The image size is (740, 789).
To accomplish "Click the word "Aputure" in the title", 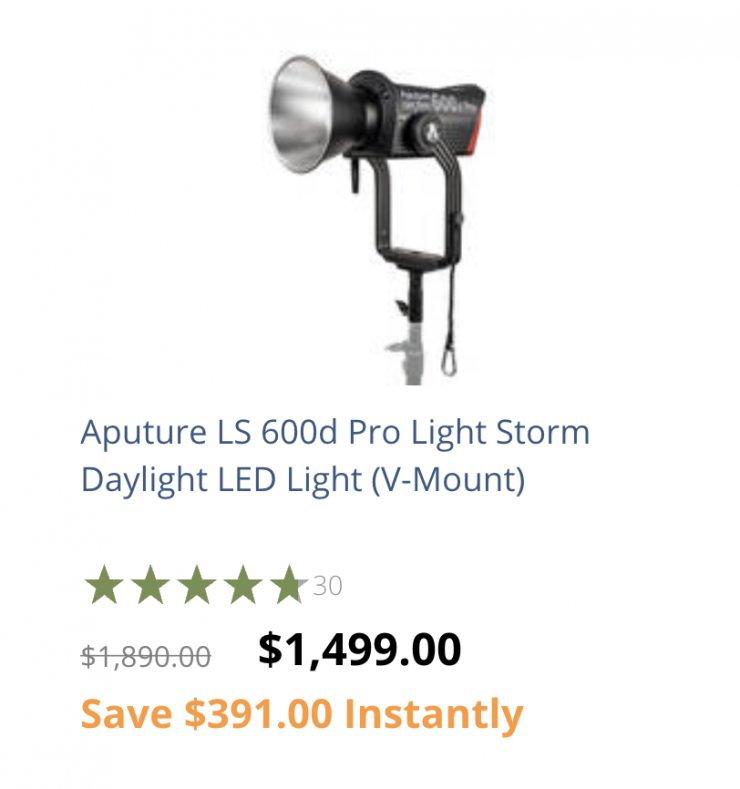I will pos(143,433).
